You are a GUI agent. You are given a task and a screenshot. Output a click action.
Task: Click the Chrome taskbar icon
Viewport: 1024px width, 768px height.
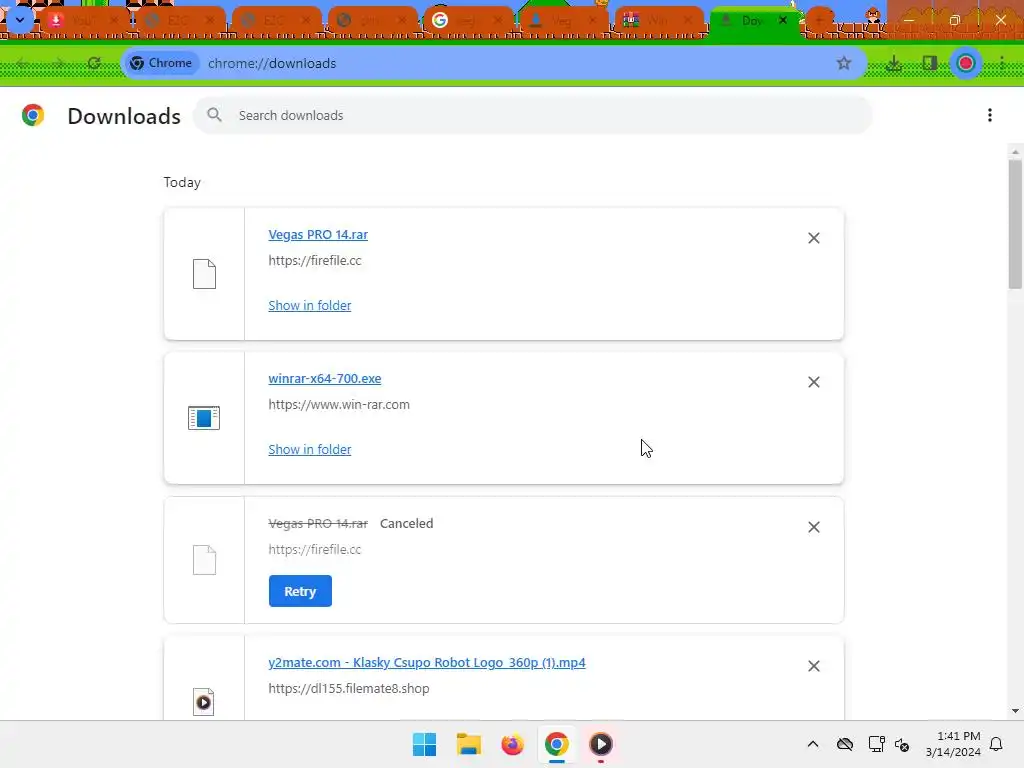click(556, 744)
